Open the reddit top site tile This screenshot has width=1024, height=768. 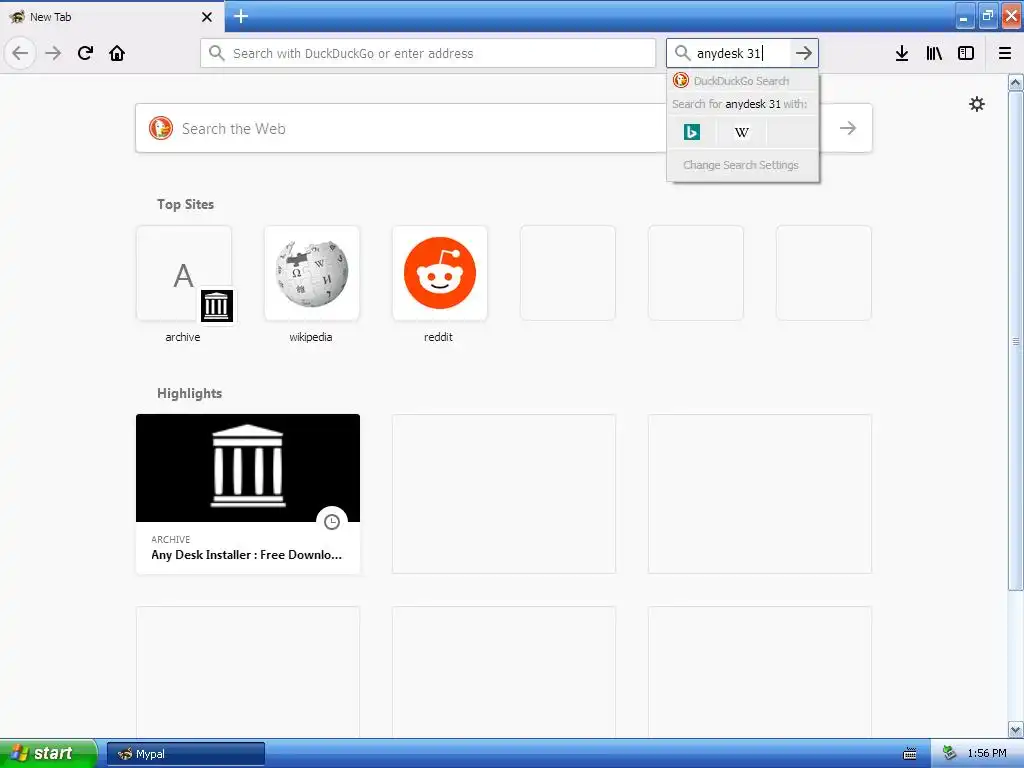pyautogui.click(x=440, y=273)
